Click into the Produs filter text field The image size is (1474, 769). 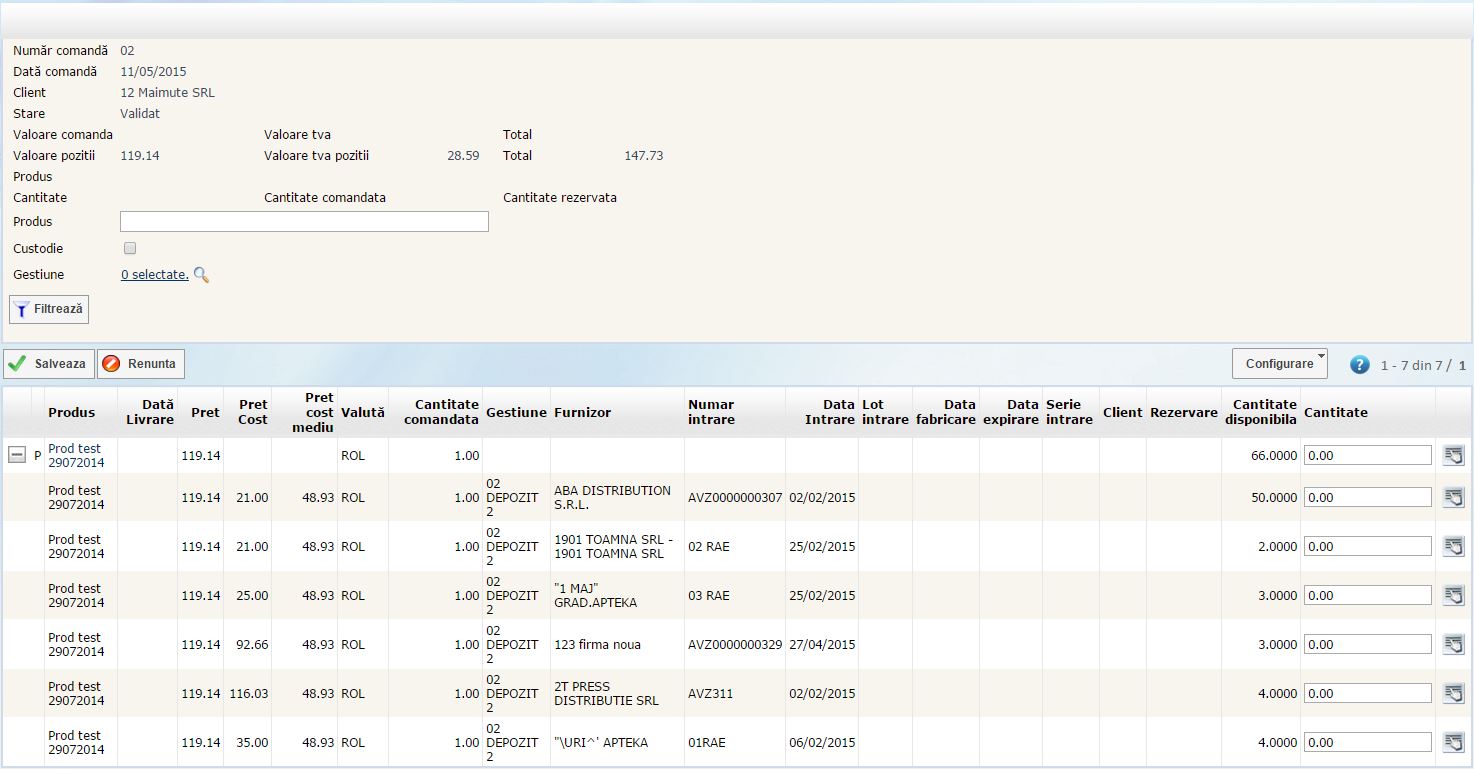(304, 222)
